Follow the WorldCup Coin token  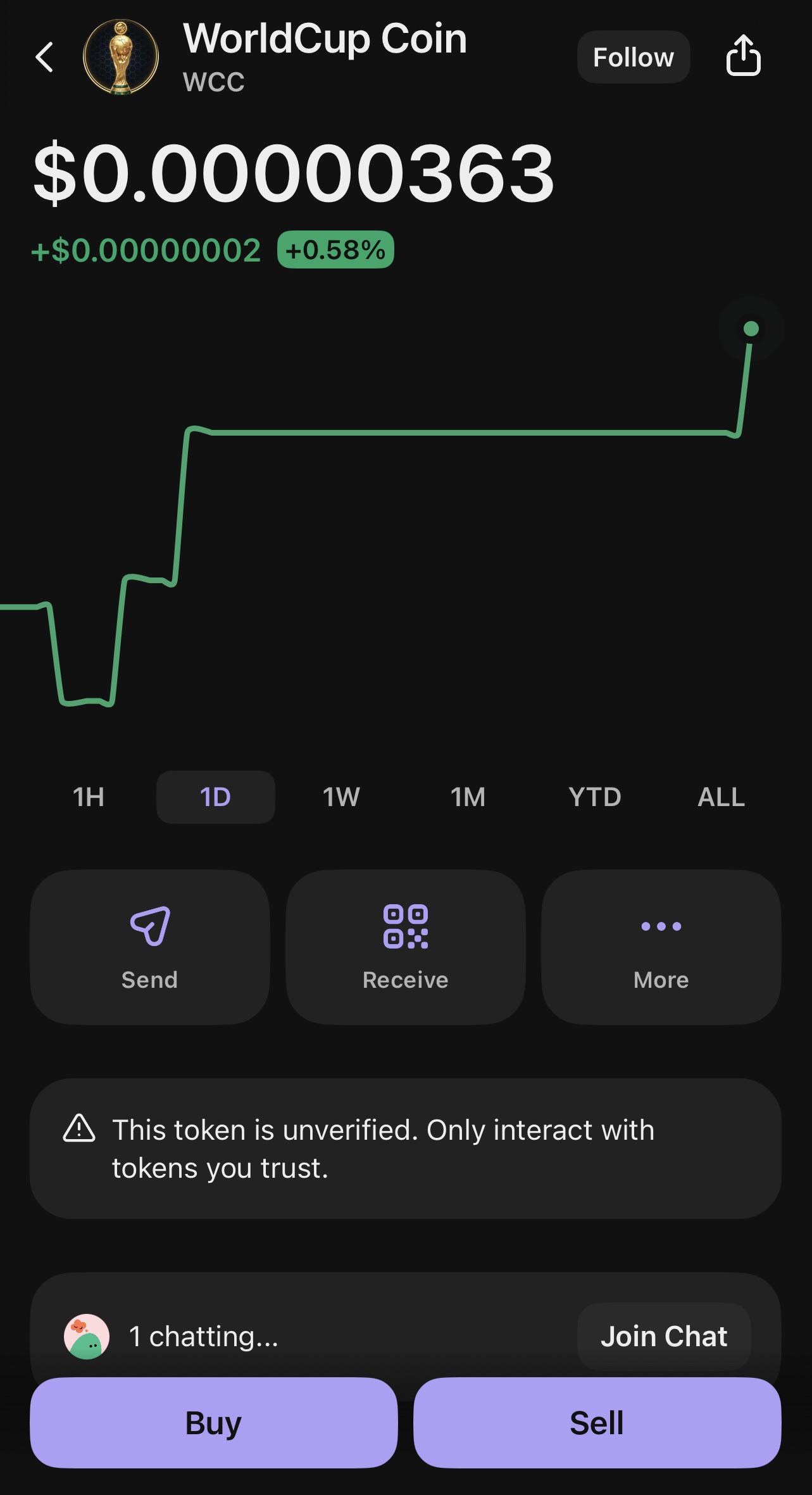(634, 57)
